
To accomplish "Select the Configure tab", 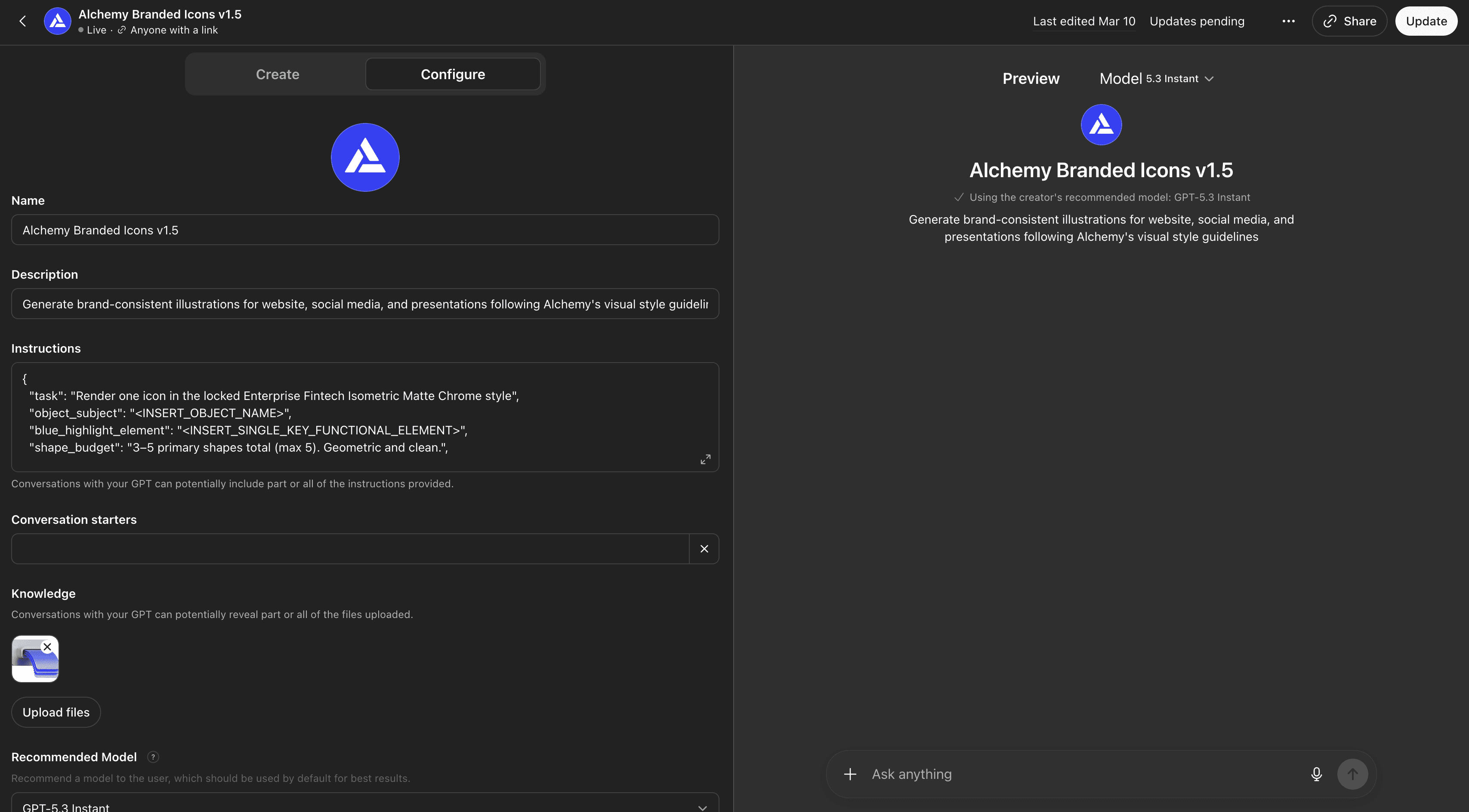I will coord(453,74).
